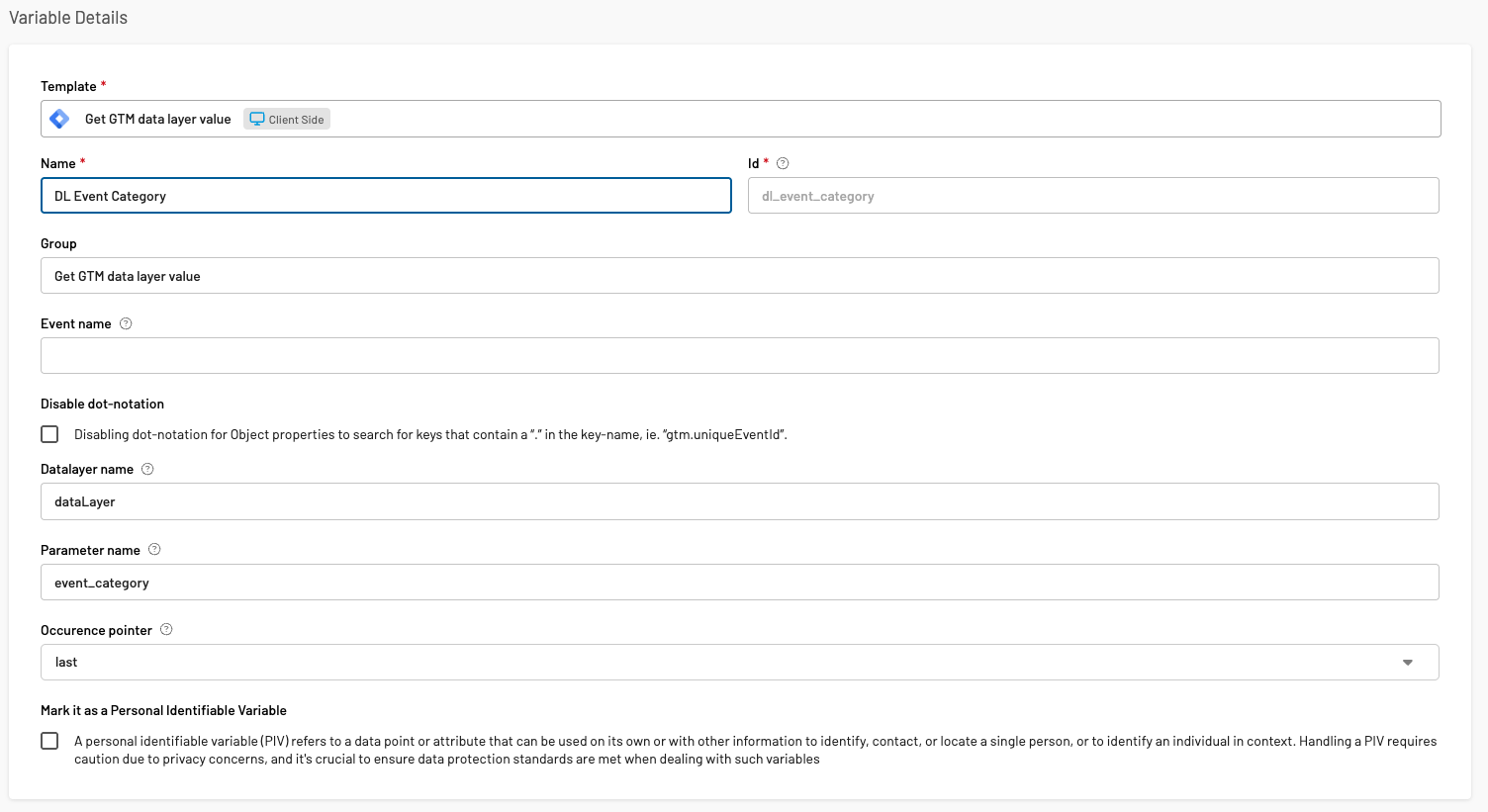The width and height of the screenshot is (1488, 812).
Task: Click the Parameter name help icon
Action: tap(154, 550)
